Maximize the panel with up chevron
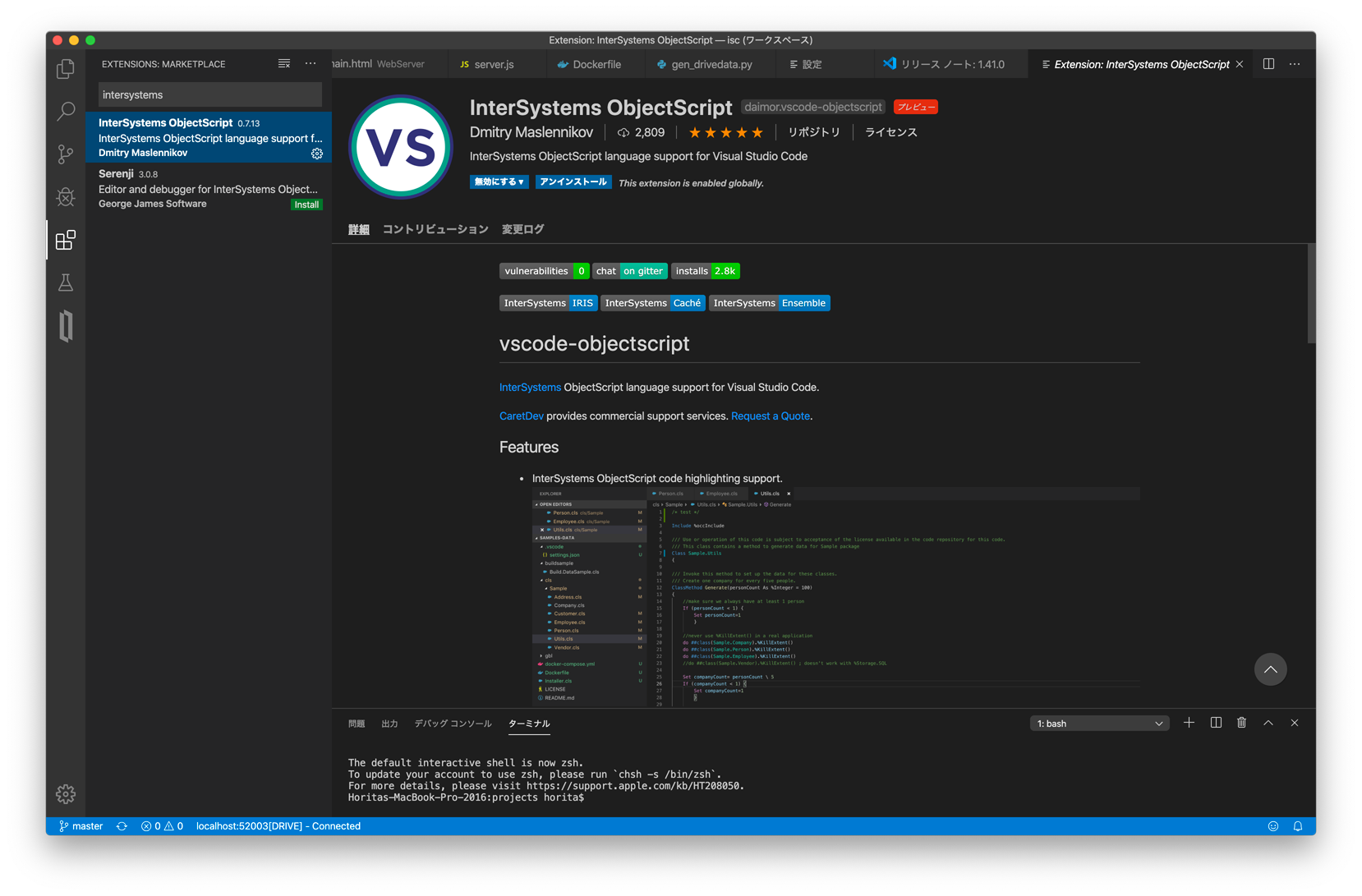 pos(1268,723)
